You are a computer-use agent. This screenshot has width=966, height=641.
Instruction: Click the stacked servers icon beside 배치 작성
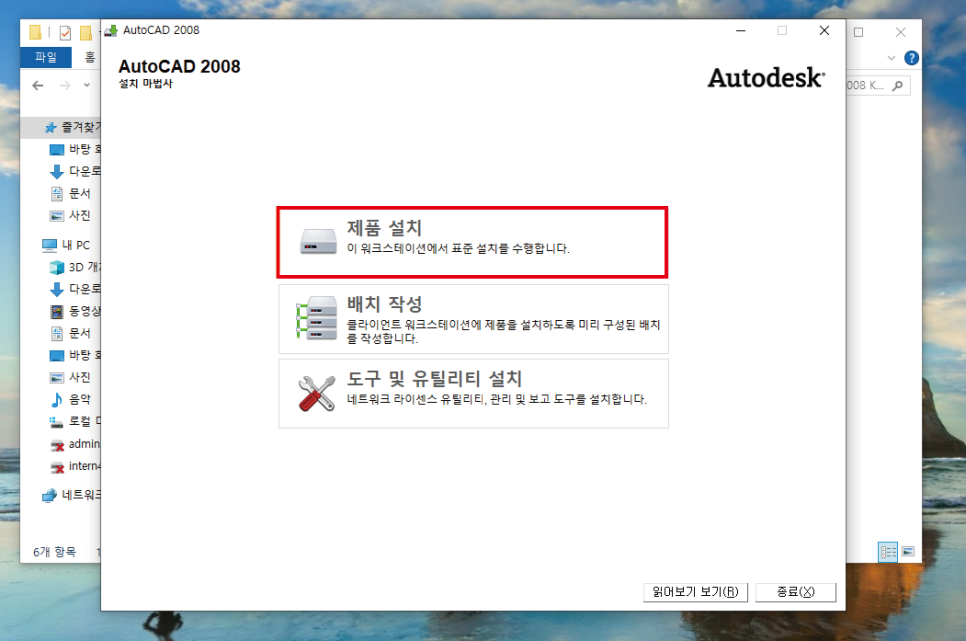pyautogui.click(x=317, y=318)
